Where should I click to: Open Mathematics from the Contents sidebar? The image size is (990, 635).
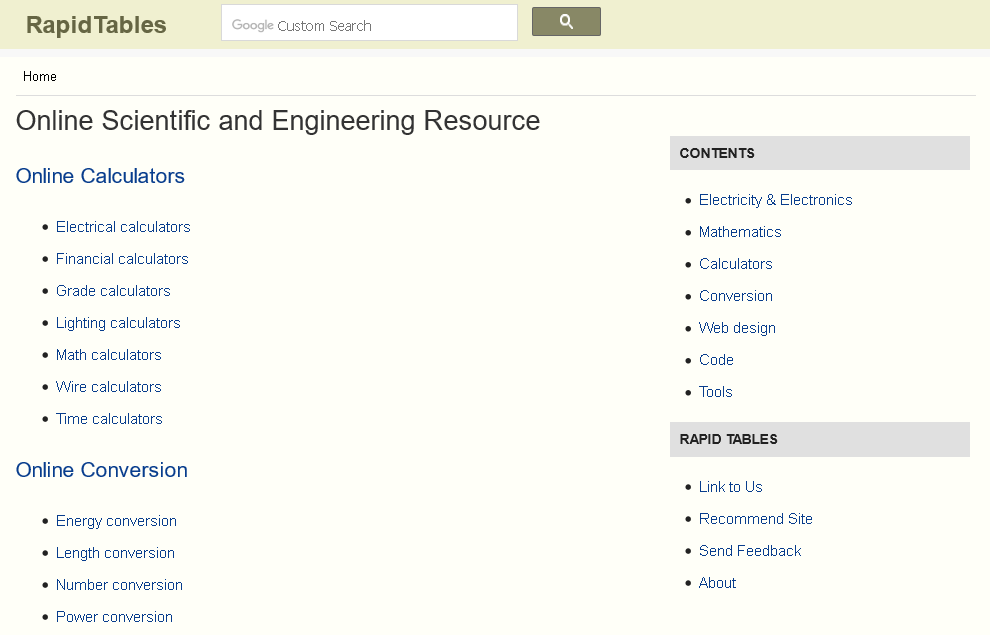[x=740, y=232]
